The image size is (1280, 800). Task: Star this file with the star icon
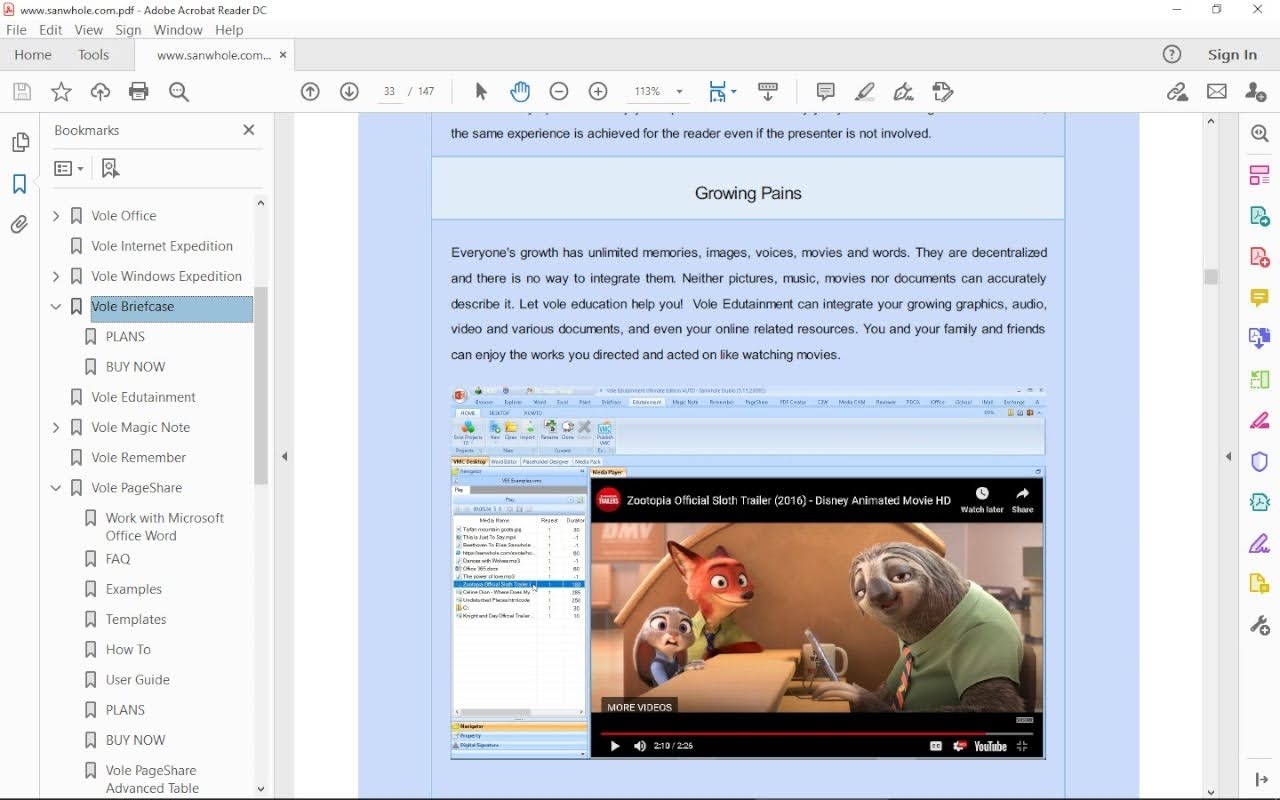pyautogui.click(x=61, y=92)
